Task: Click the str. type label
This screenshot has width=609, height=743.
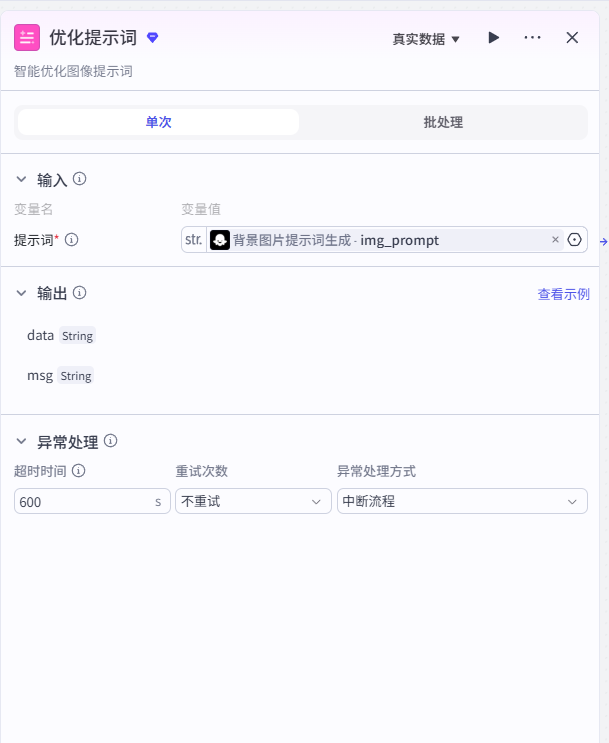Action: pyautogui.click(x=194, y=240)
